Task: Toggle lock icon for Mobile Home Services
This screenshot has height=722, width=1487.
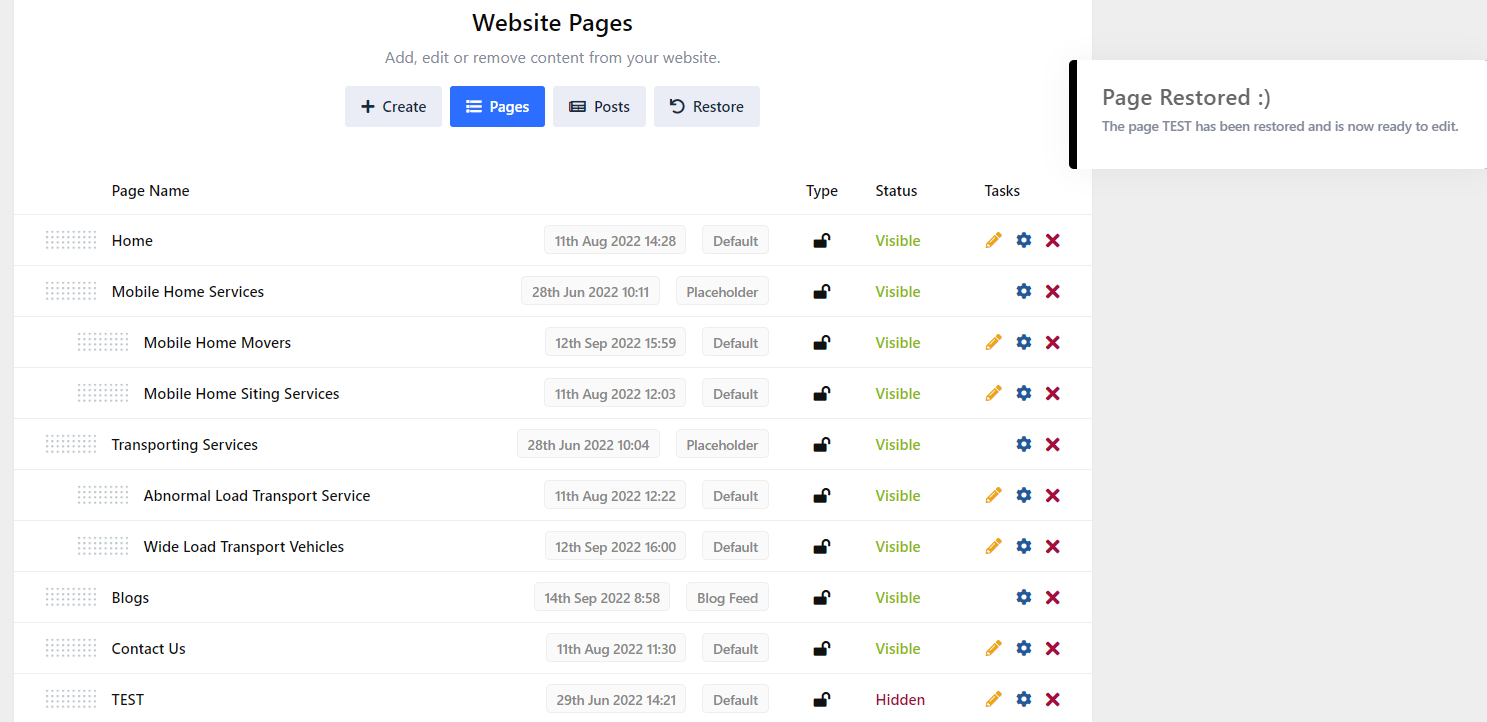Action: 821,291
